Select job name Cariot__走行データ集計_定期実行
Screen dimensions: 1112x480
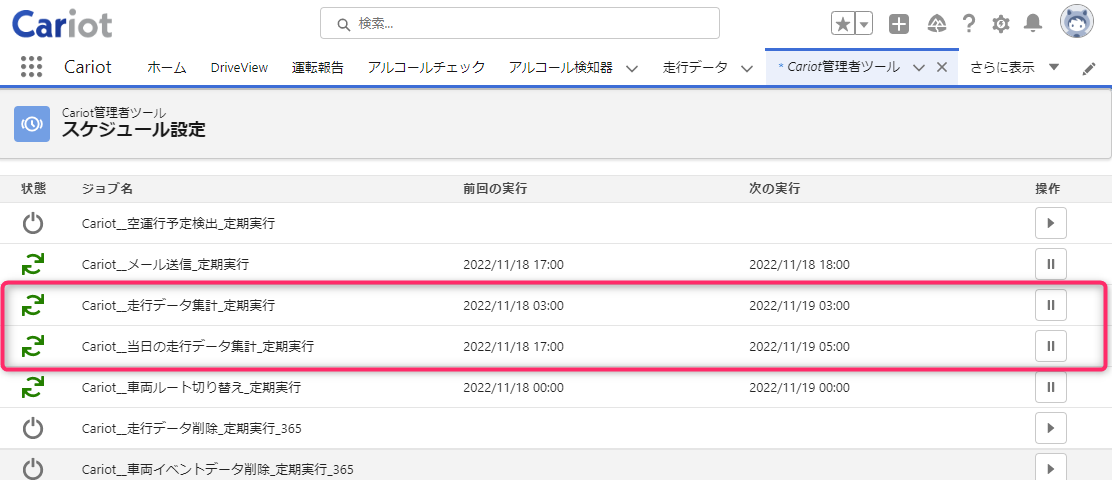pos(178,306)
